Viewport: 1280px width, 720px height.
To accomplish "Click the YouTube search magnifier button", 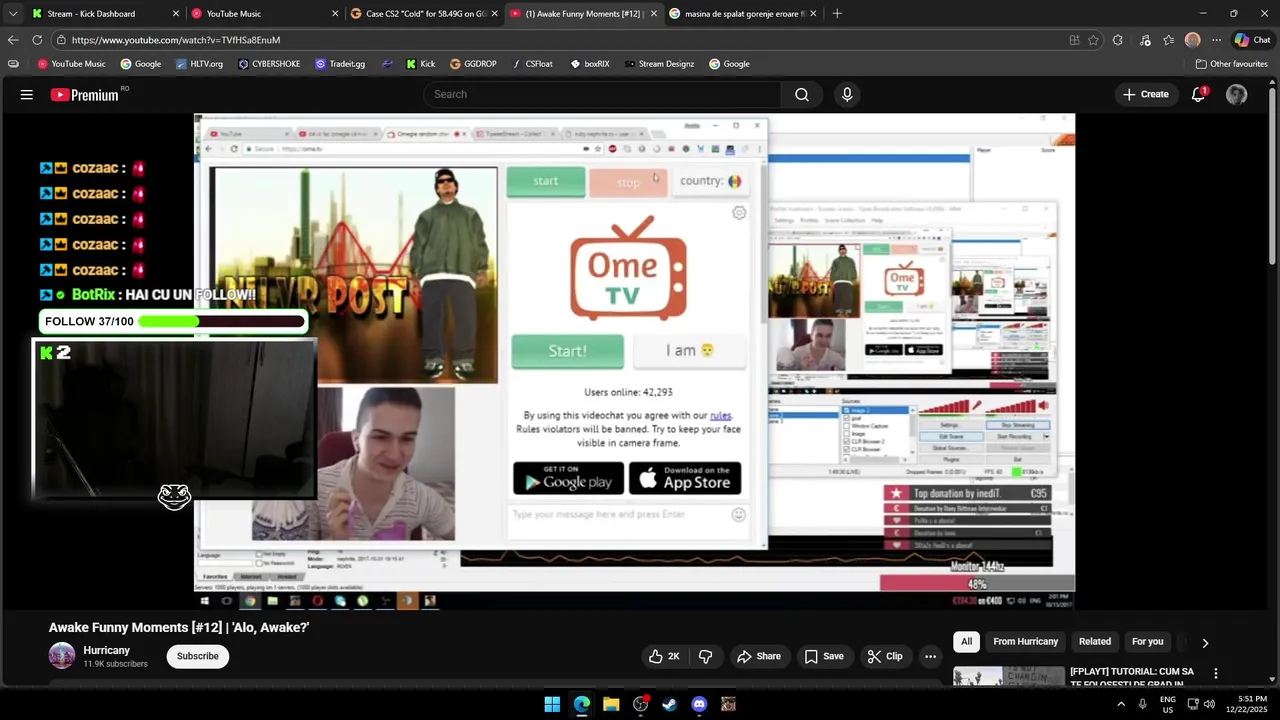I will tap(802, 94).
